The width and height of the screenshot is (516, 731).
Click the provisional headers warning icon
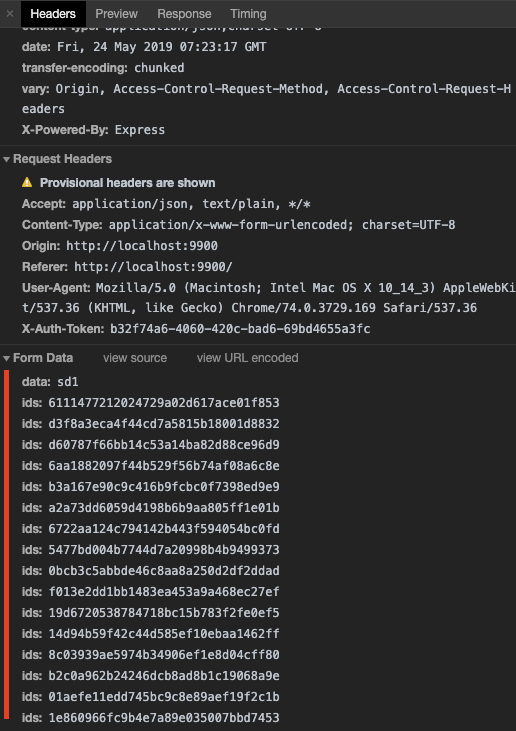[x=27, y=182]
